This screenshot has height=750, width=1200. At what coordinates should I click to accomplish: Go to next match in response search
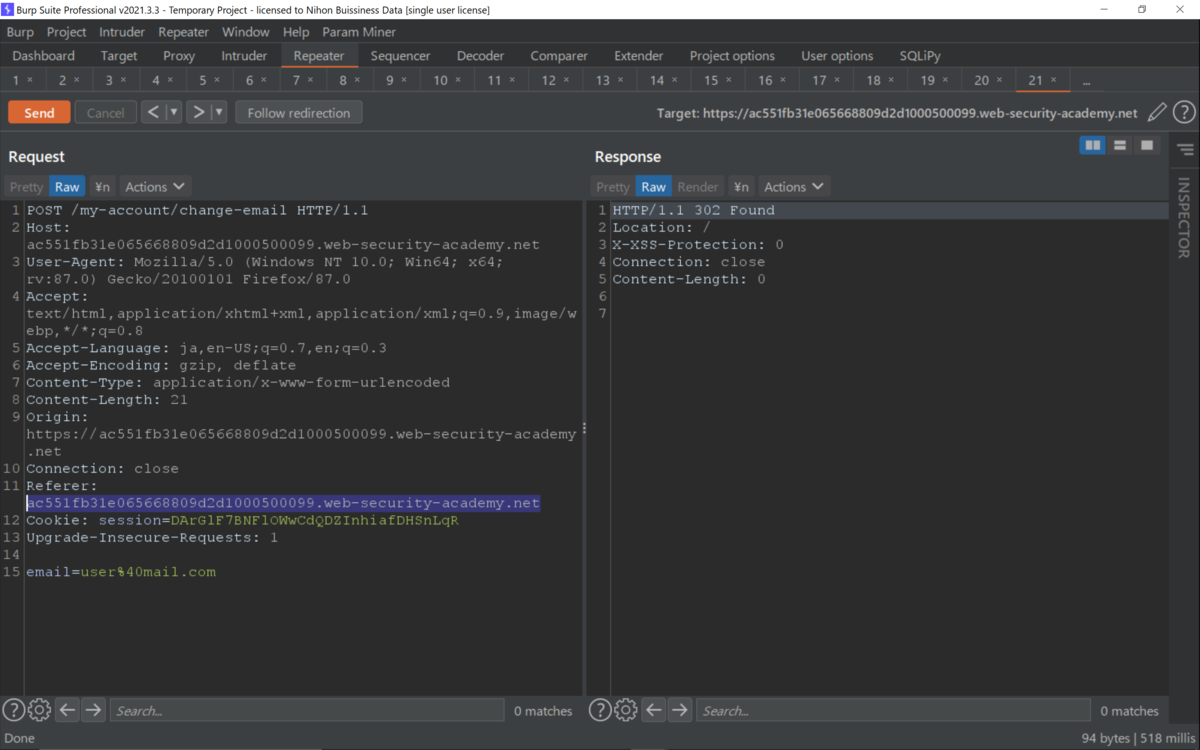click(x=680, y=710)
